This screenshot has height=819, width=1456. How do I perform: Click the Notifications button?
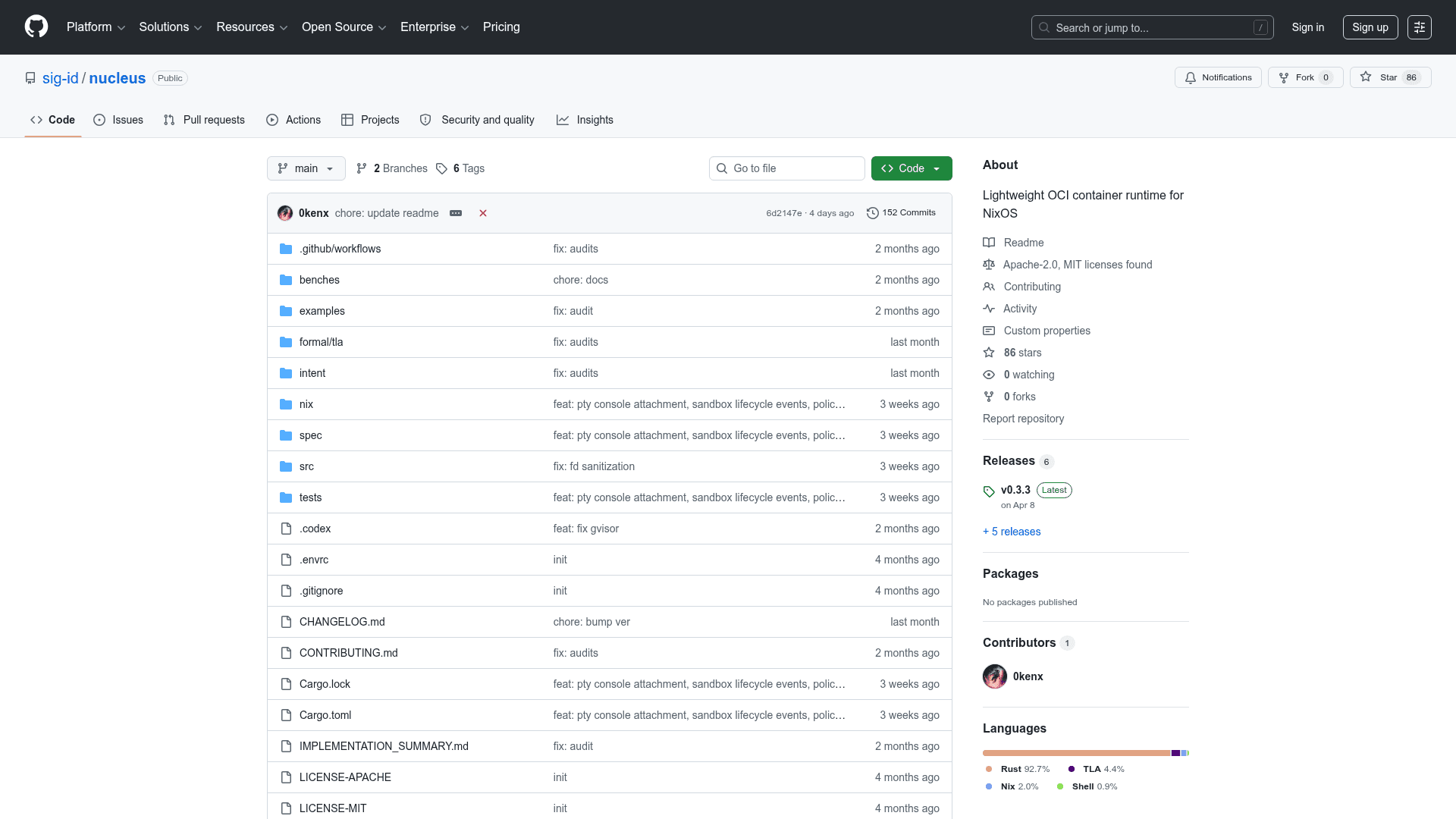tap(1218, 77)
